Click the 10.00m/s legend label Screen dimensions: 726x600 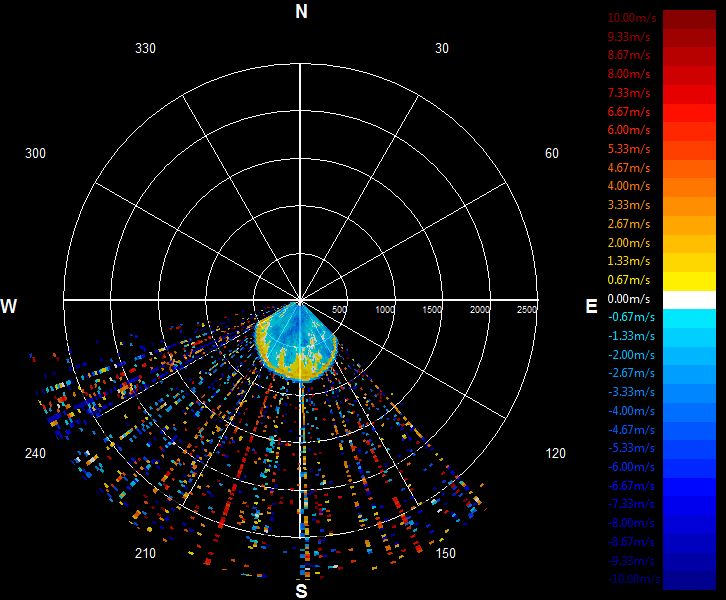click(632, 18)
